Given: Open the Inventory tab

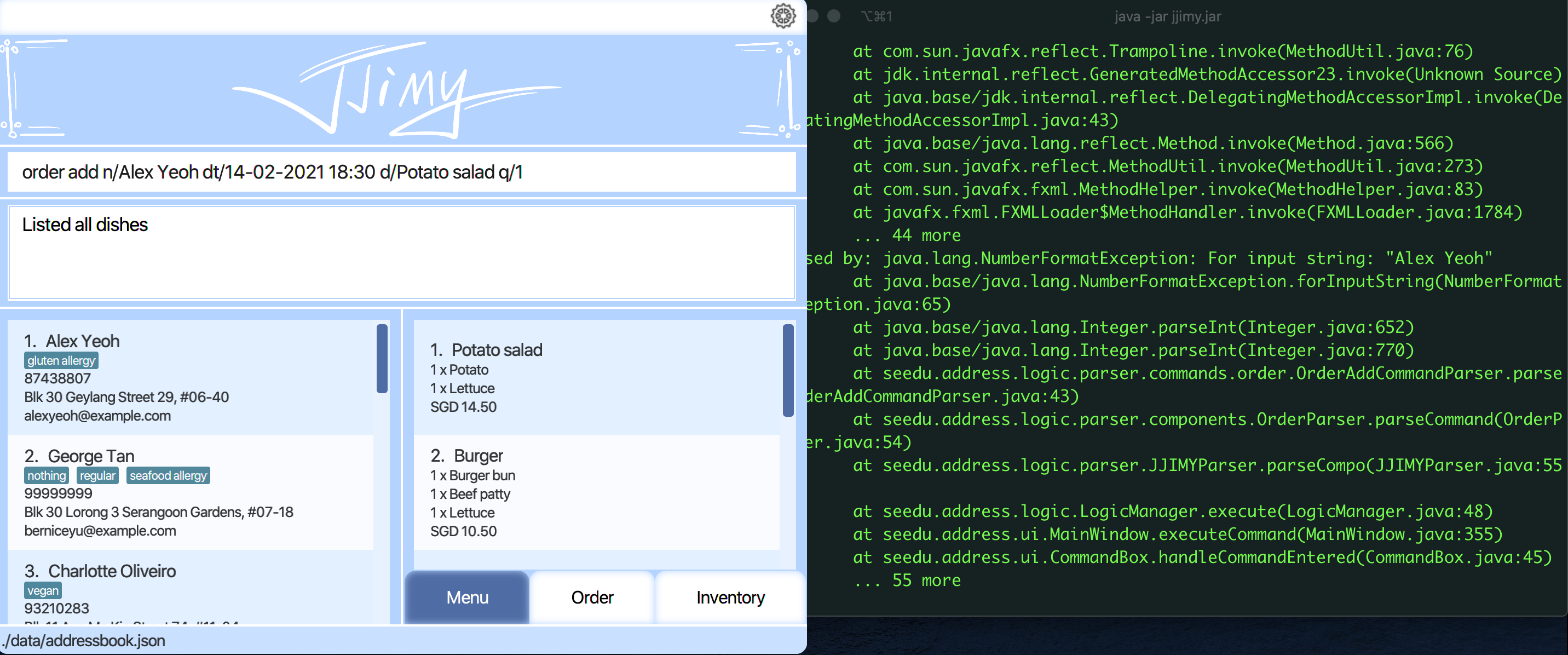Looking at the screenshot, I should [730, 597].
